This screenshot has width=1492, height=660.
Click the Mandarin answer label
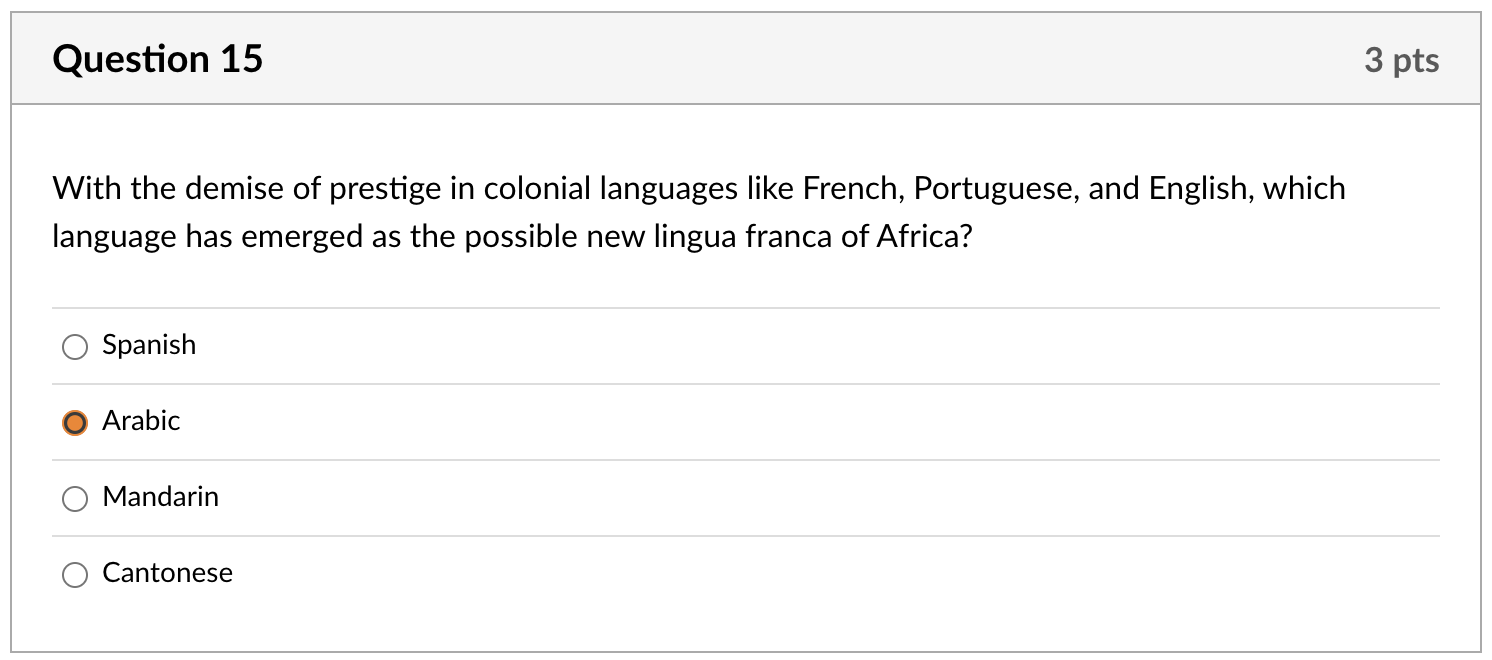click(x=160, y=497)
